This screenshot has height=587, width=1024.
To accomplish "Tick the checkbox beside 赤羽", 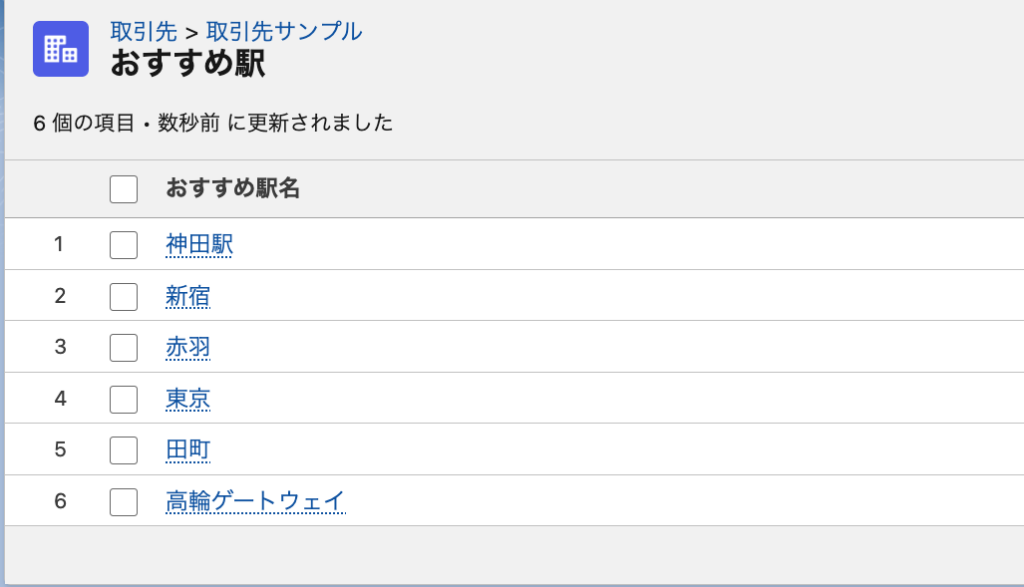I will coord(123,347).
